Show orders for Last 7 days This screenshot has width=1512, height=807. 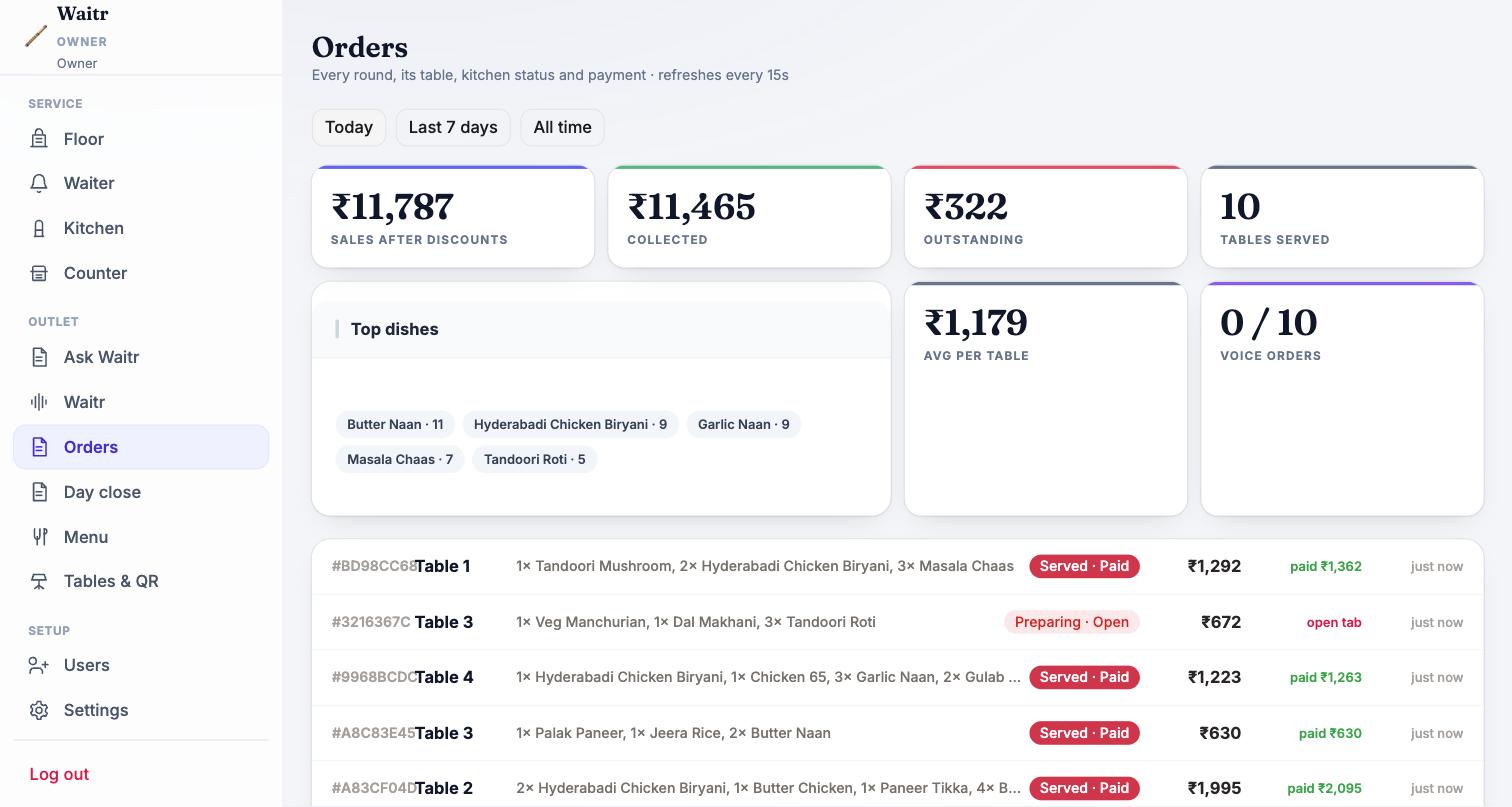[x=453, y=127]
